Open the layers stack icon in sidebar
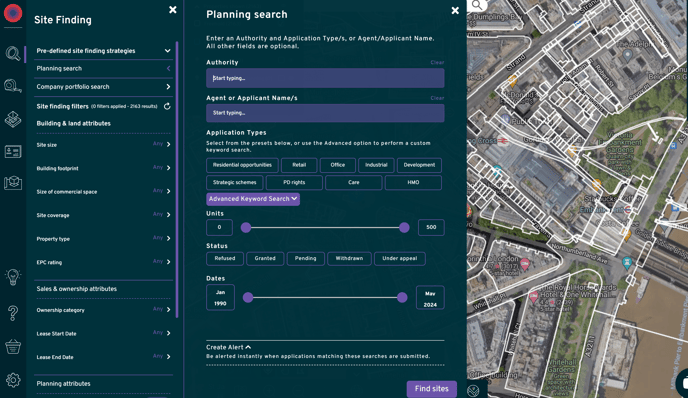Viewport: 688px width, 398px height. click(13, 119)
